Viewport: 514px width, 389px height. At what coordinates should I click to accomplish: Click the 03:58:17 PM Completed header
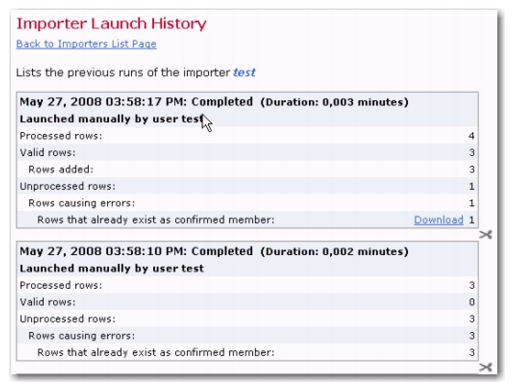click(x=136, y=102)
